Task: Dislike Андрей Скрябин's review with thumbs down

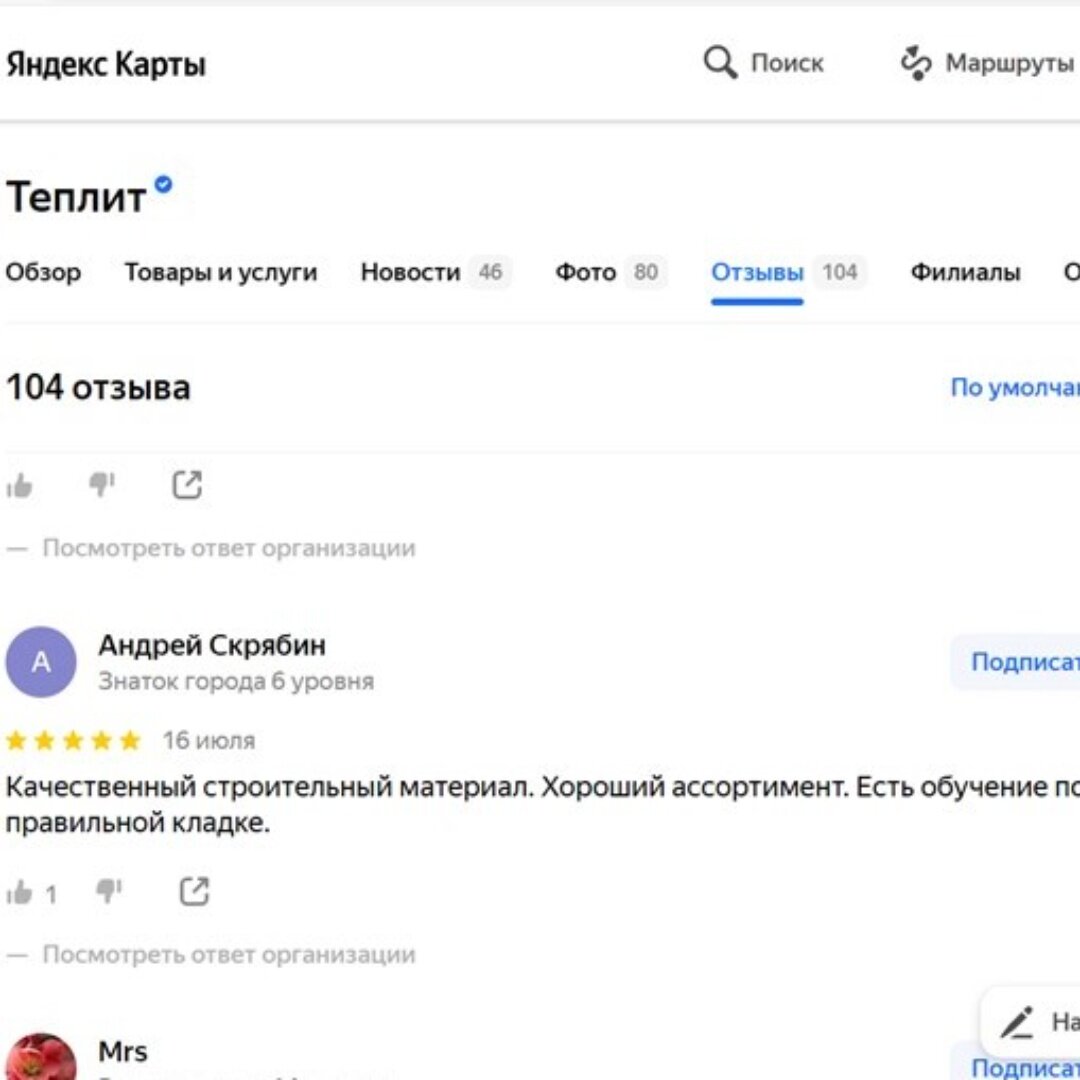Action: tap(109, 891)
